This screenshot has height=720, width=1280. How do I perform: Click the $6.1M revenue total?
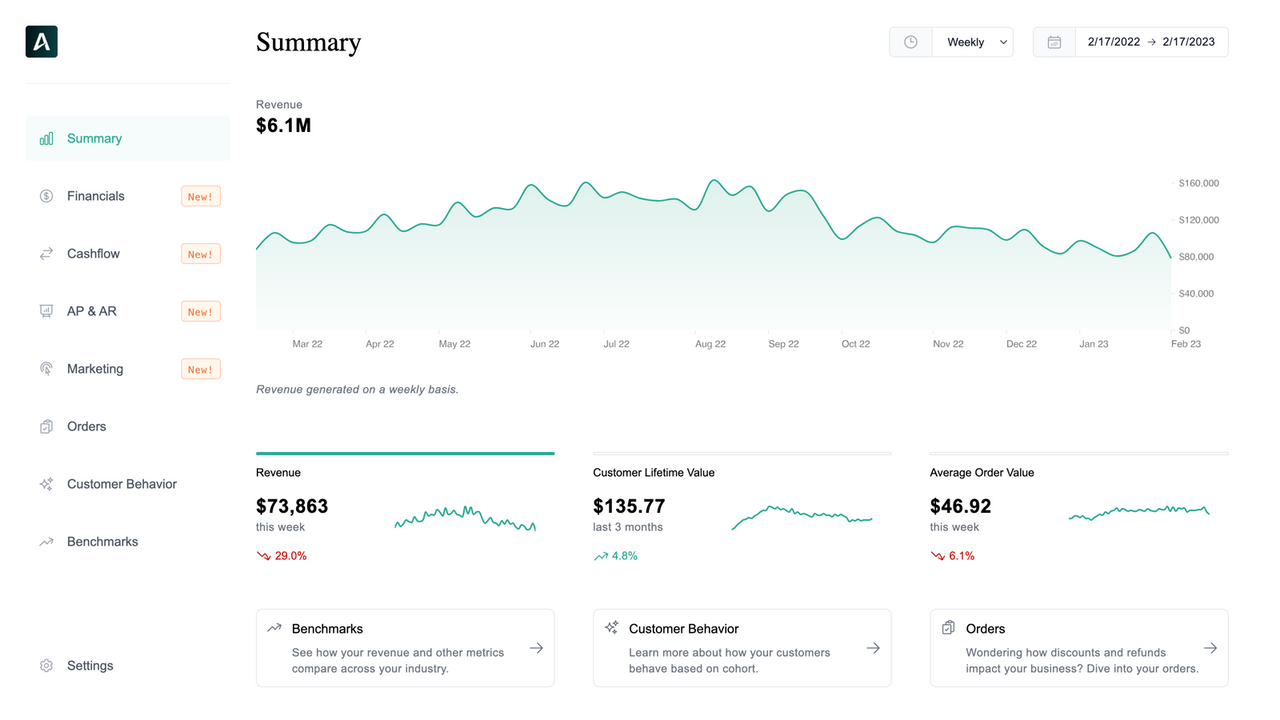point(283,126)
